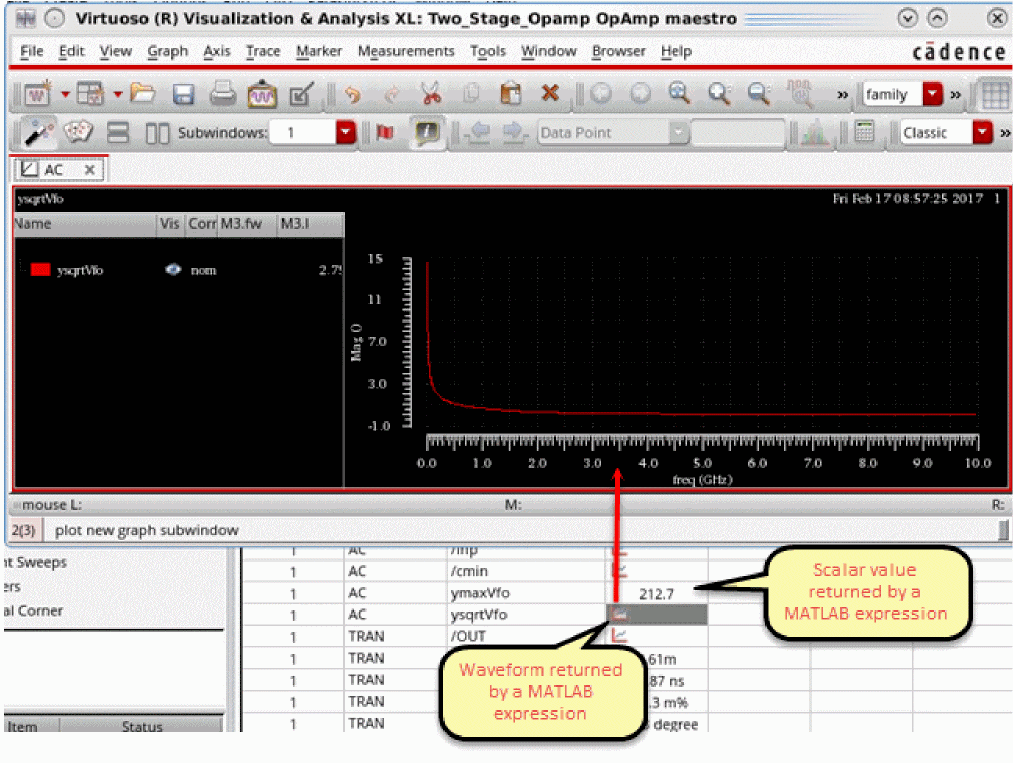Open the File menu
The width and height of the screenshot is (1013, 763).
[32, 51]
